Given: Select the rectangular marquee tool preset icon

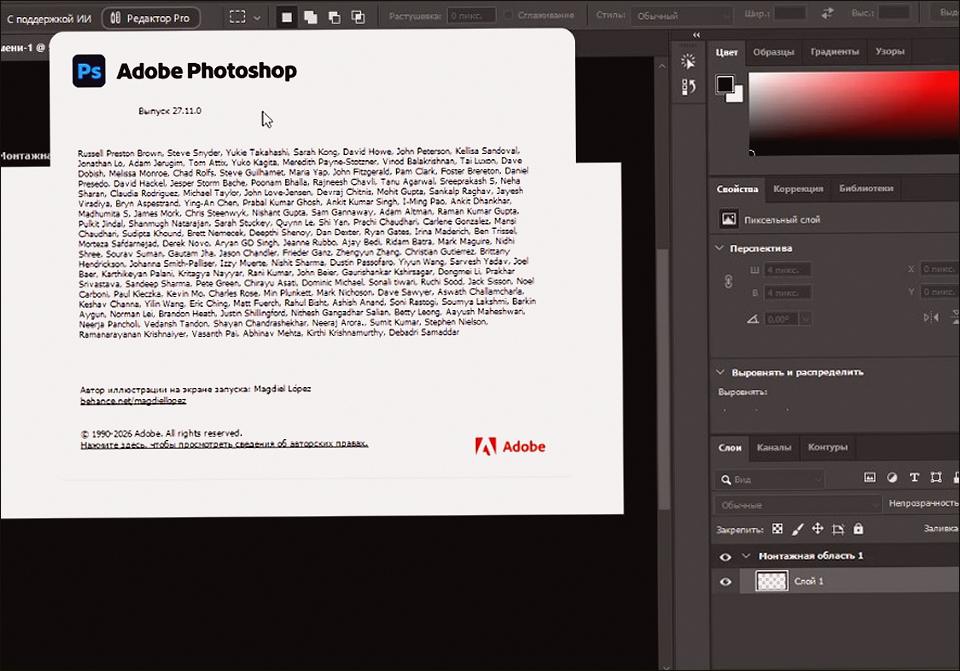Looking at the screenshot, I should tap(238, 17).
